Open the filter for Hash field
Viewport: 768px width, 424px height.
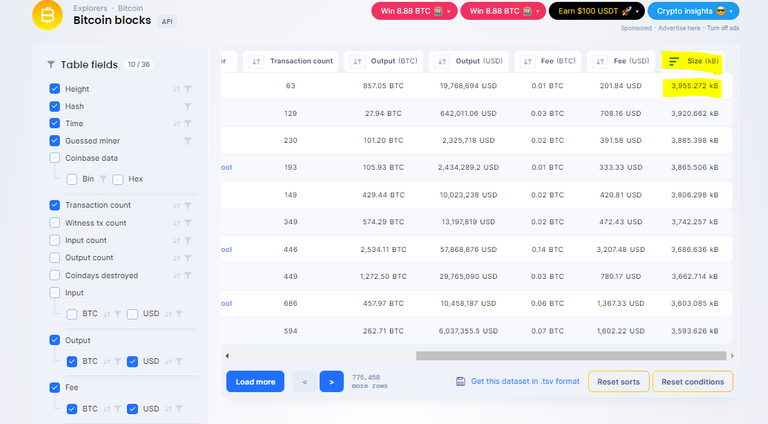pyautogui.click(x=188, y=106)
